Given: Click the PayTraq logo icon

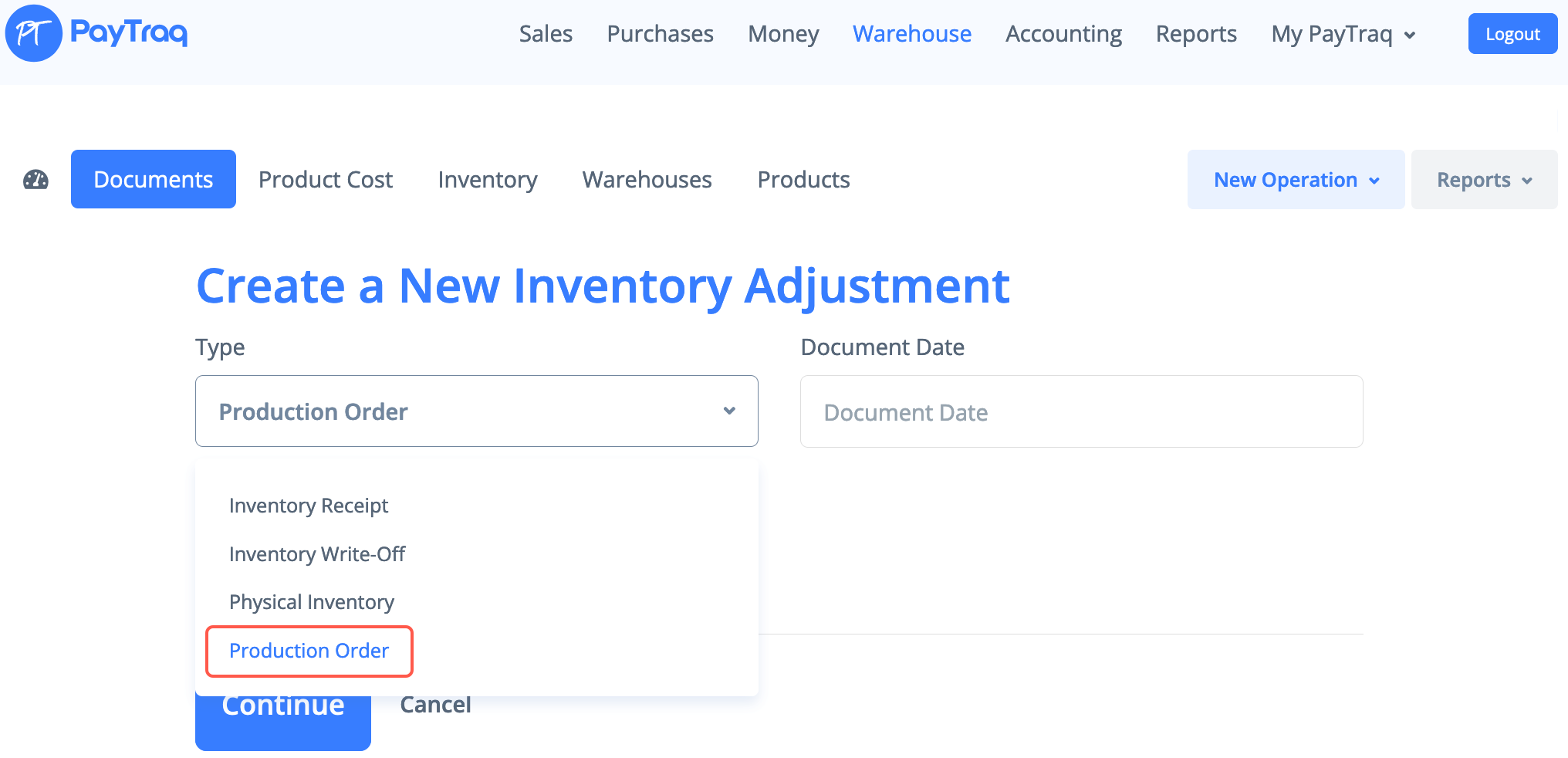Looking at the screenshot, I should tap(34, 33).
